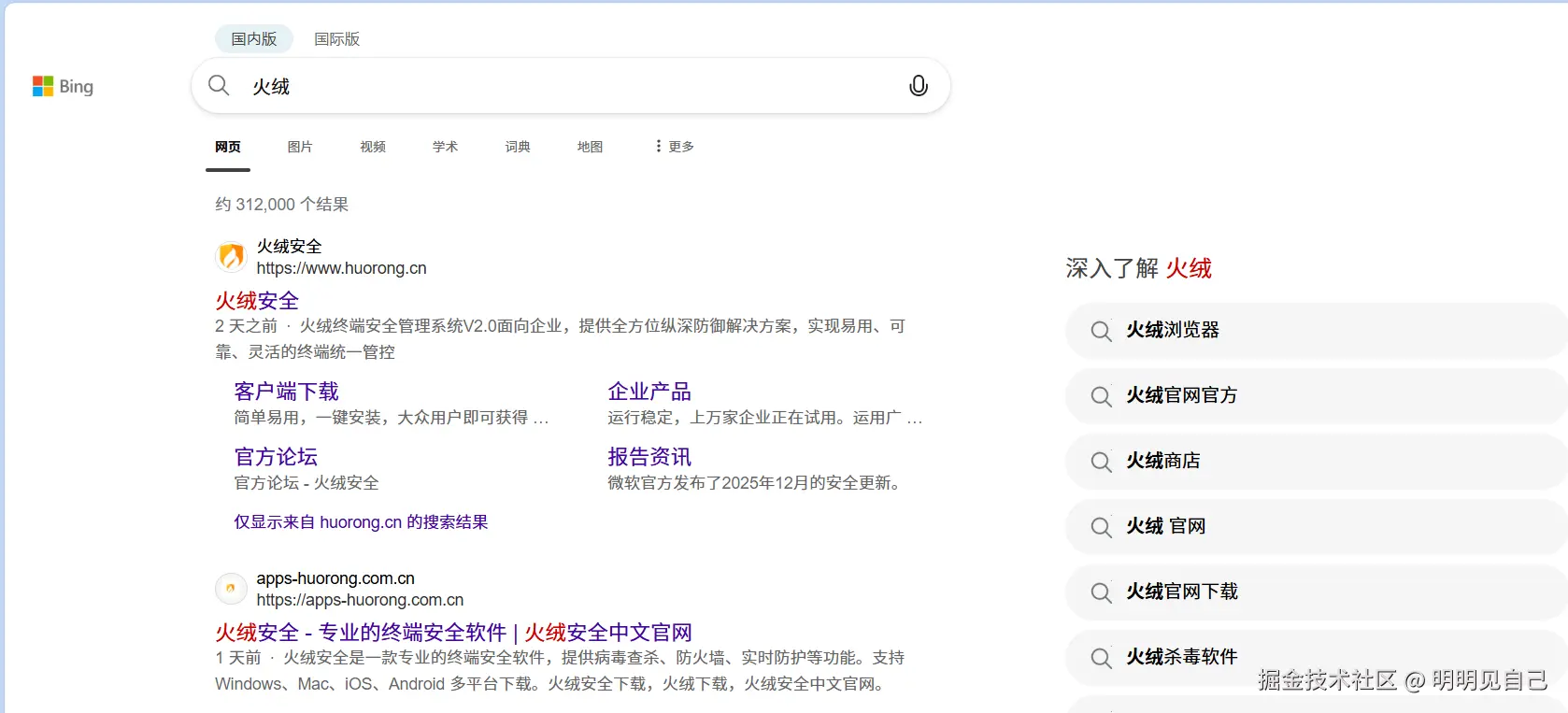The width and height of the screenshot is (1568, 713).
Task: Click the magnifier icon beside 火绒商店
Action: (1102, 462)
